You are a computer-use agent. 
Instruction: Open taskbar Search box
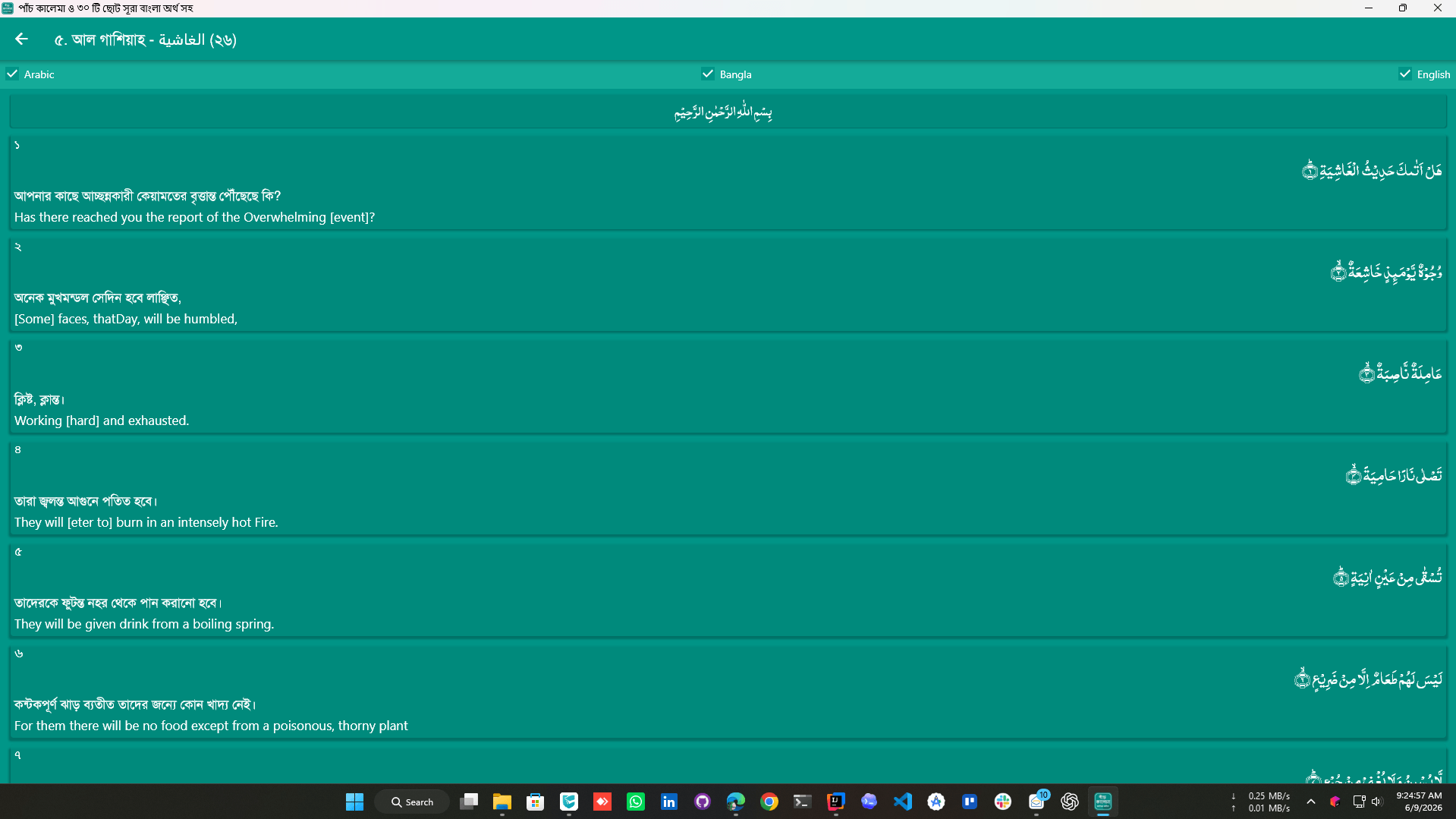[413, 802]
